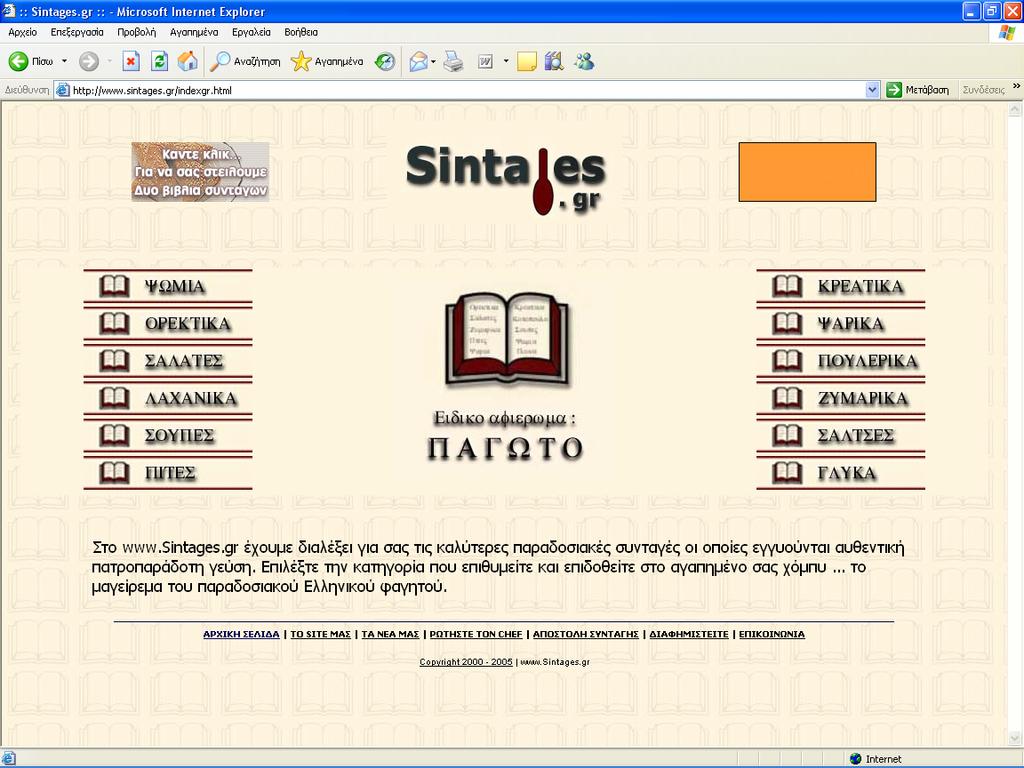Image resolution: width=1024 pixels, height=768 pixels.
Task: Follow the ΡΩΤΗΣΤΕ ΤΟΝ CHEF footer link
Action: click(476, 634)
